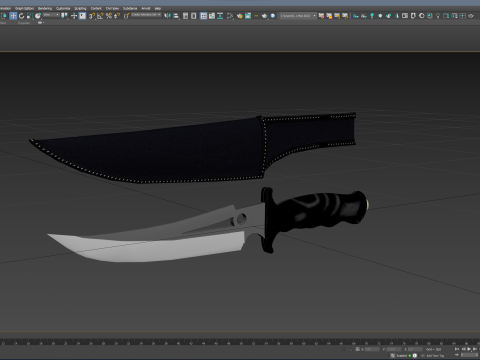The width and height of the screenshot is (480, 360).
Task: Toggle the Angle Snap icon
Action: coord(100,16)
